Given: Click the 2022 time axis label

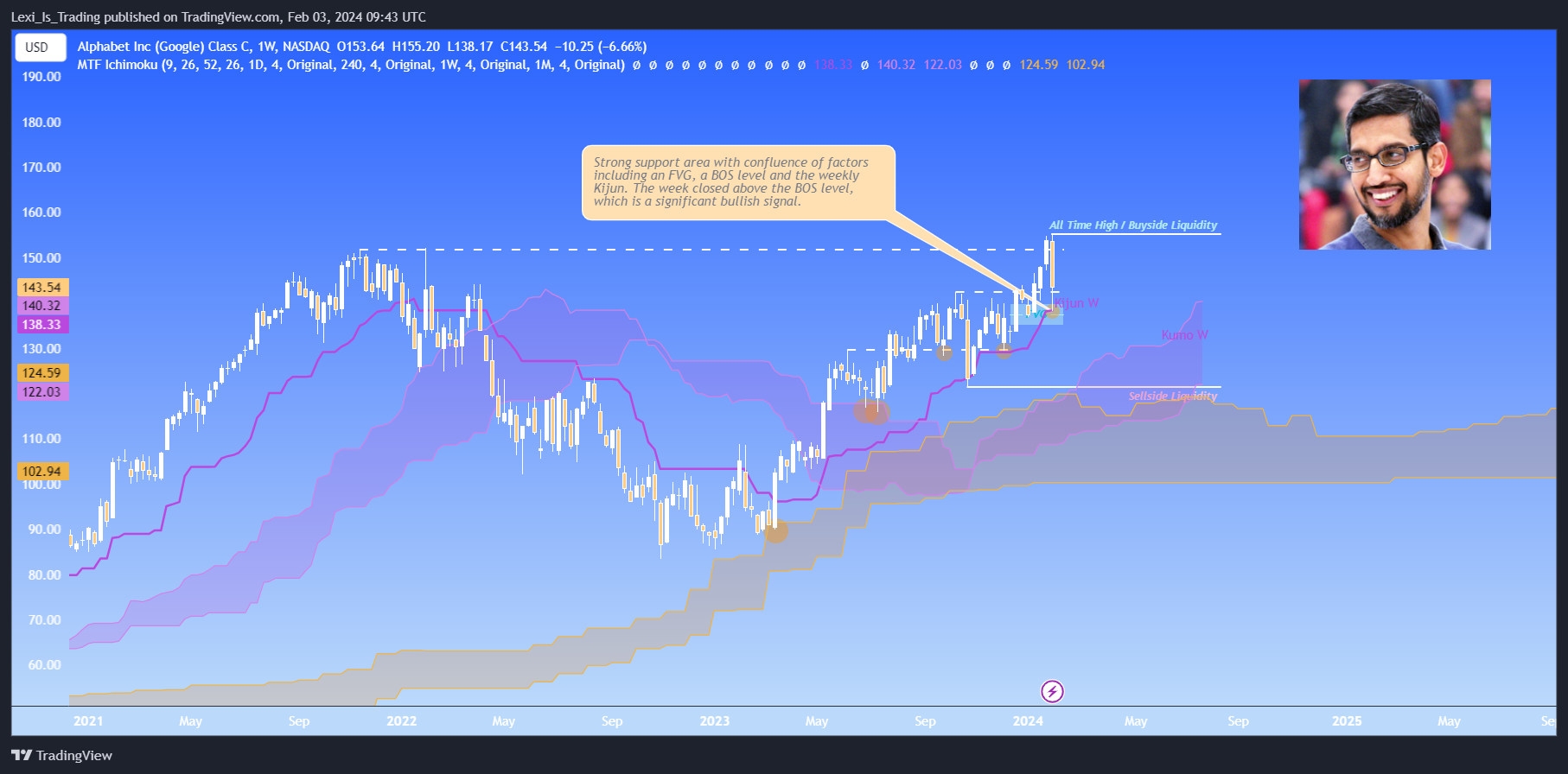Looking at the screenshot, I should [x=401, y=721].
